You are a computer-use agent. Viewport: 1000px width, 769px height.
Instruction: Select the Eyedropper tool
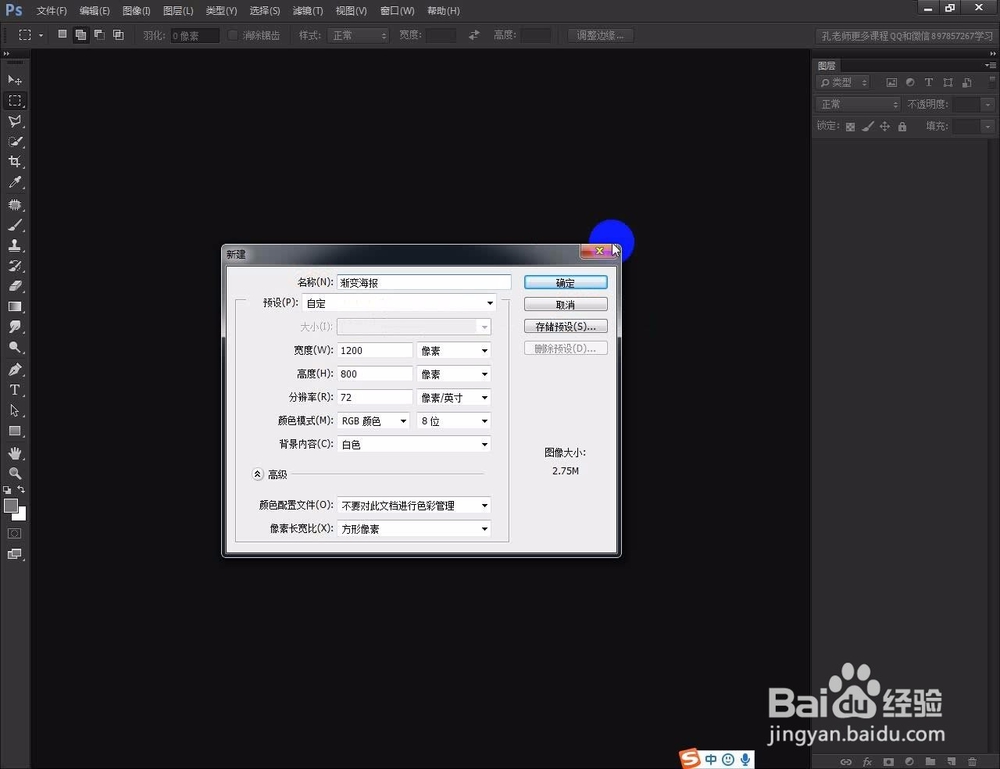click(x=15, y=183)
